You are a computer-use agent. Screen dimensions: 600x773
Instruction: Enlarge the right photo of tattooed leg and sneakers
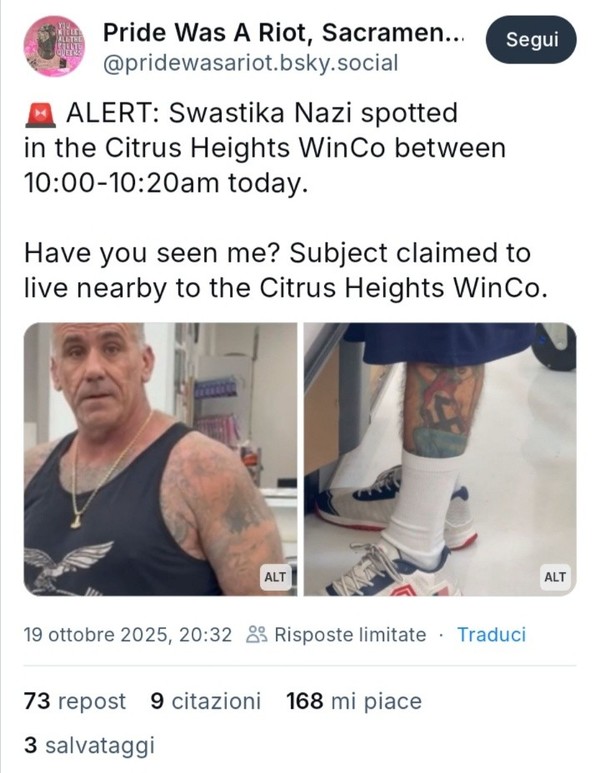coord(440,459)
